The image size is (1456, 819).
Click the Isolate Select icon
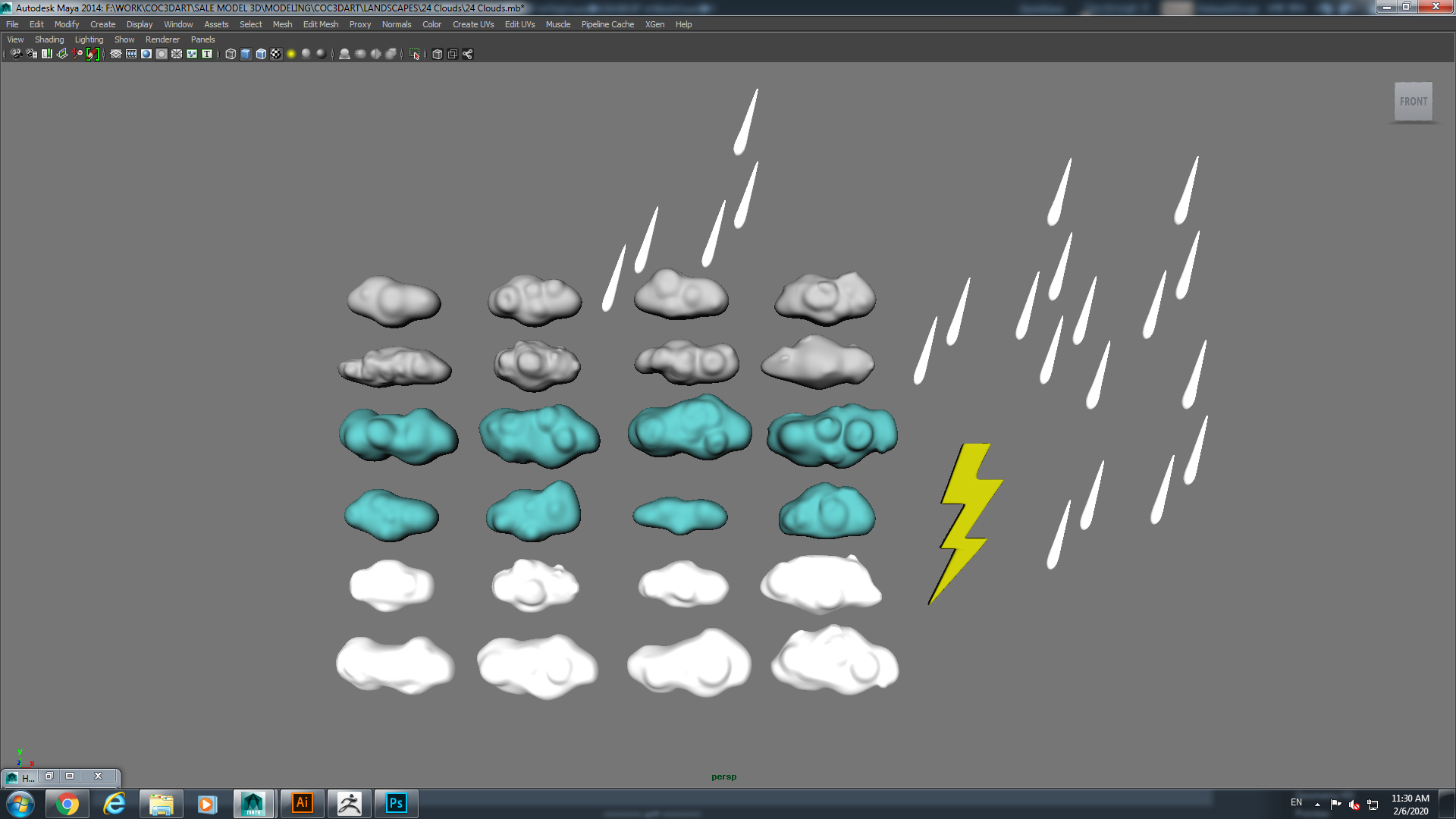(414, 54)
